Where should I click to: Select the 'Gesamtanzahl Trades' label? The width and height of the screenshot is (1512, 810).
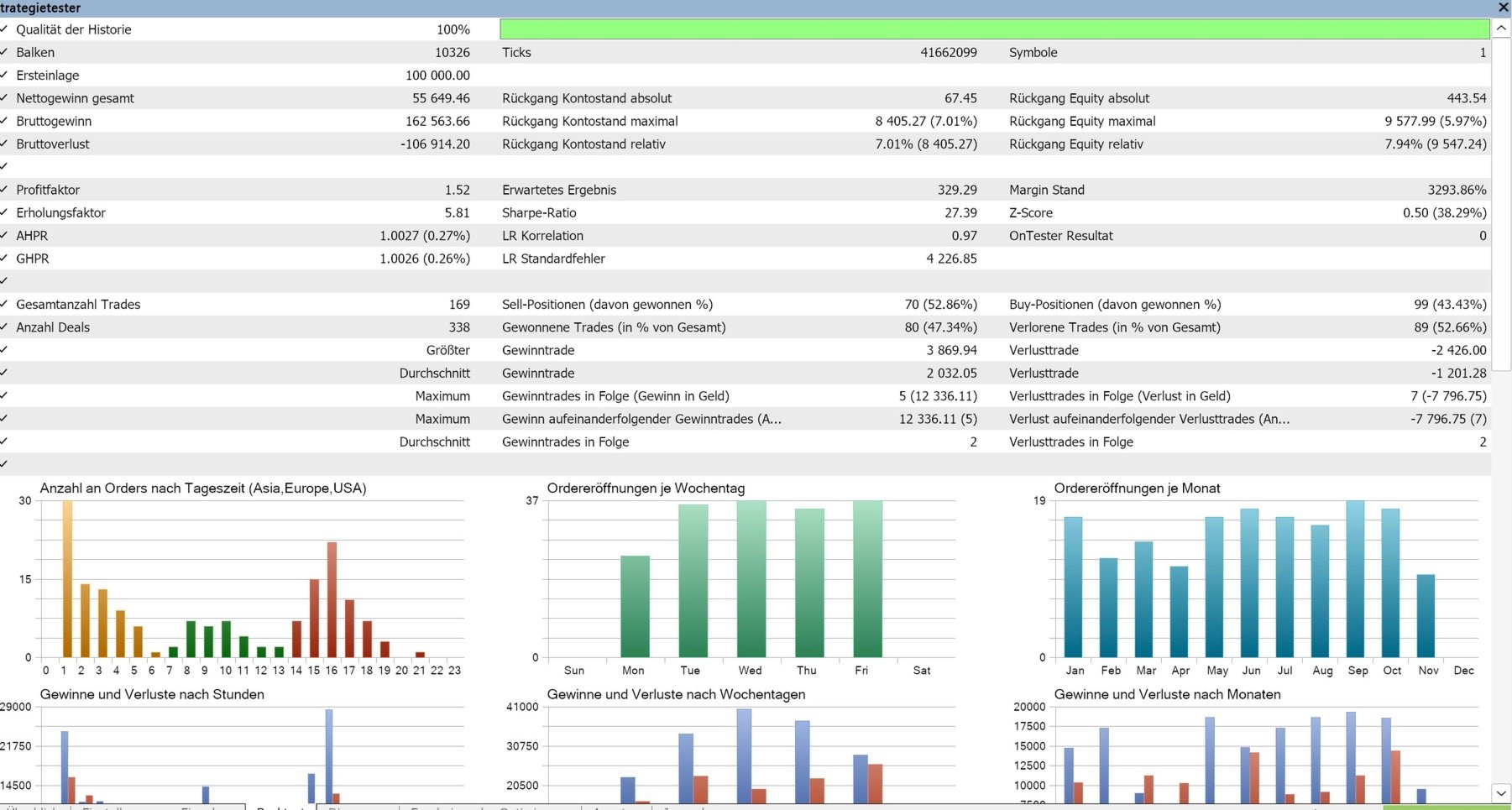(x=78, y=305)
